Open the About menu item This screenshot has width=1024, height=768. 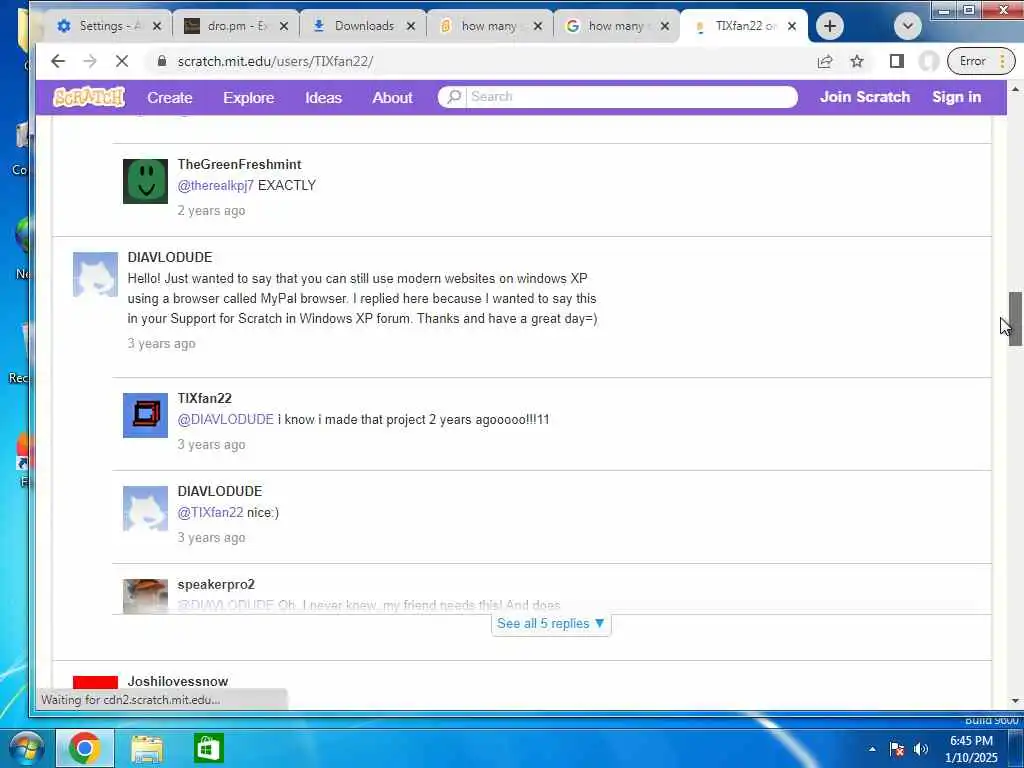pyautogui.click(x=392, y=97)
